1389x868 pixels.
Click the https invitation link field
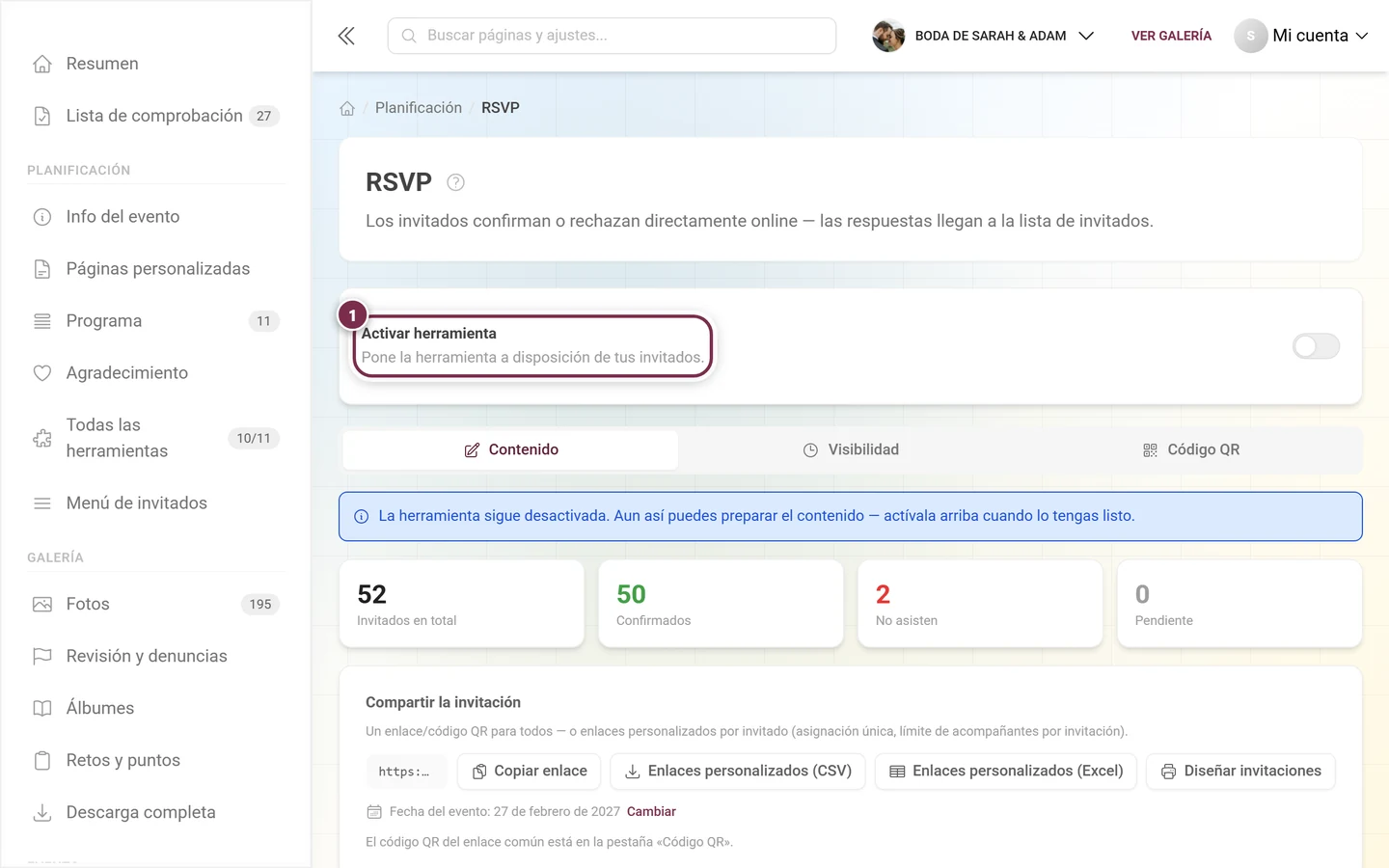pos(406,772)
